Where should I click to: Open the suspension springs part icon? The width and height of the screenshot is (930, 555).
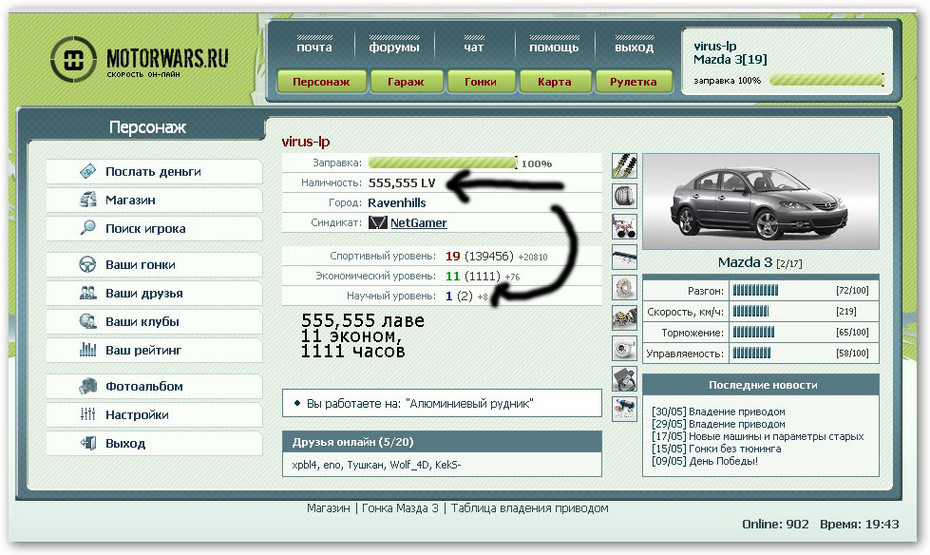(624, 165)
